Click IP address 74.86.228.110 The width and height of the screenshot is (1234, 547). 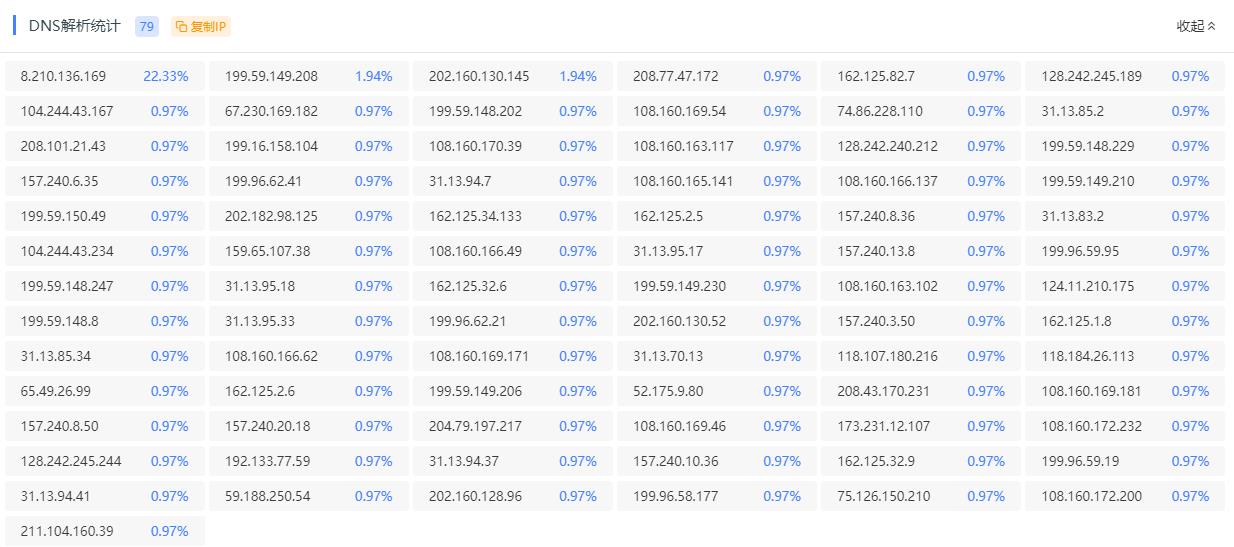[880, 111]
